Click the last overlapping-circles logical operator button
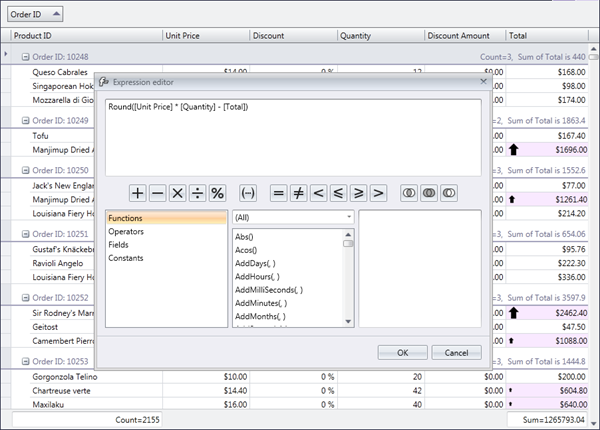 [x=448, y=193]
